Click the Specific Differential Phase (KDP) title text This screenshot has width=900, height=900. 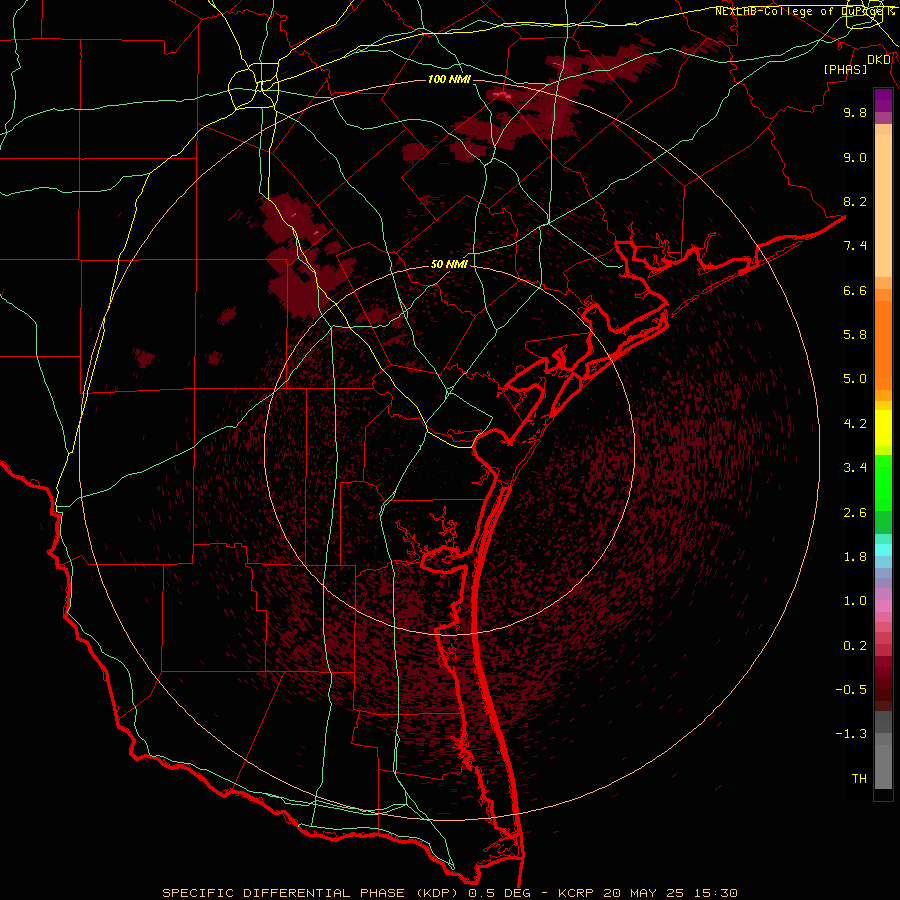tap(310, 893)
